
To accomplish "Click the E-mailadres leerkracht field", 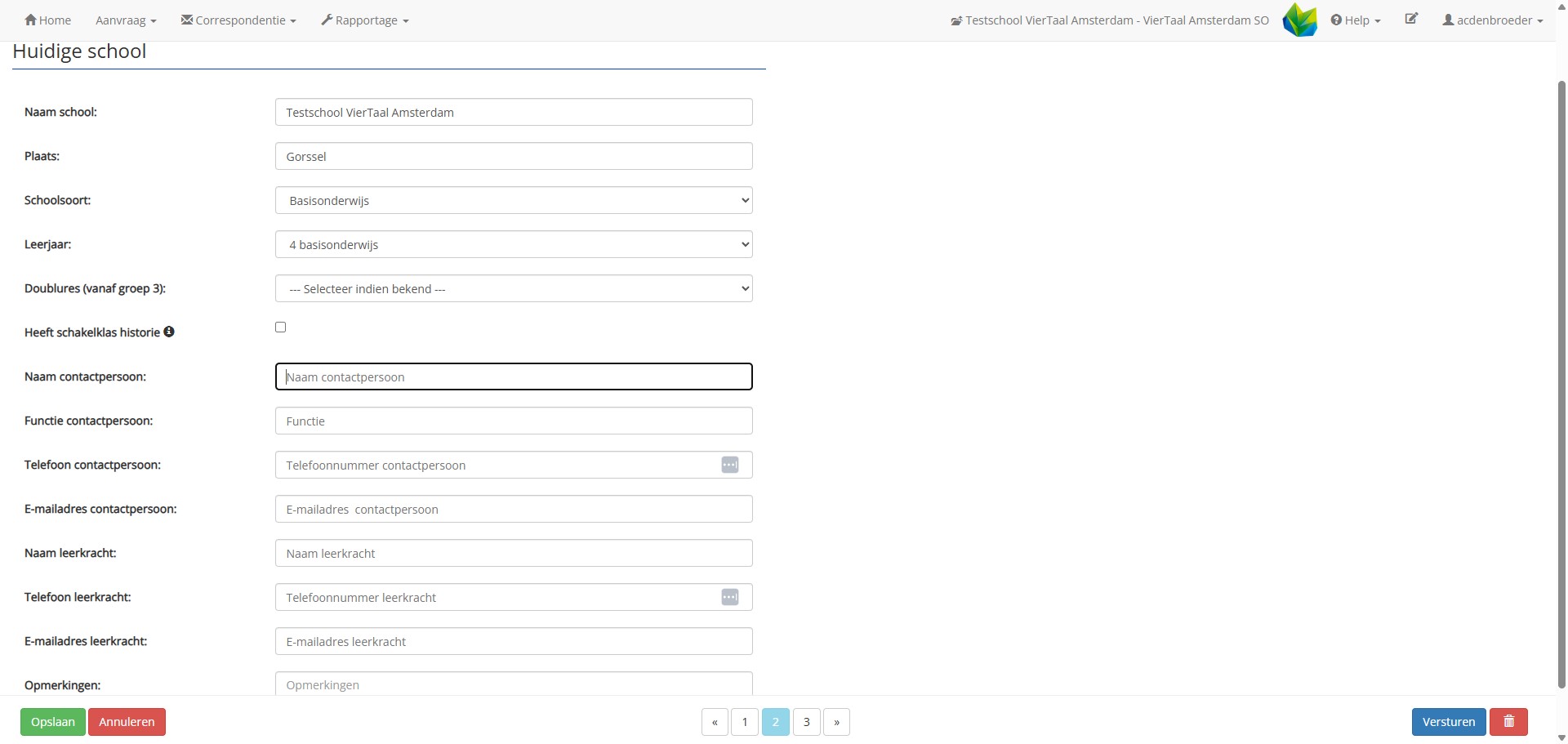I will pyautogui.click(x=514, y=641).
